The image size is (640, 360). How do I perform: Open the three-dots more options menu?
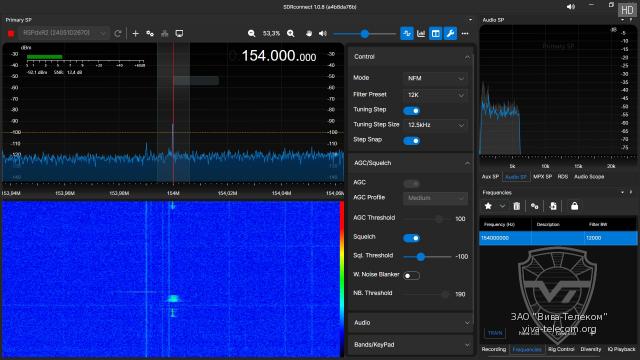465,33
